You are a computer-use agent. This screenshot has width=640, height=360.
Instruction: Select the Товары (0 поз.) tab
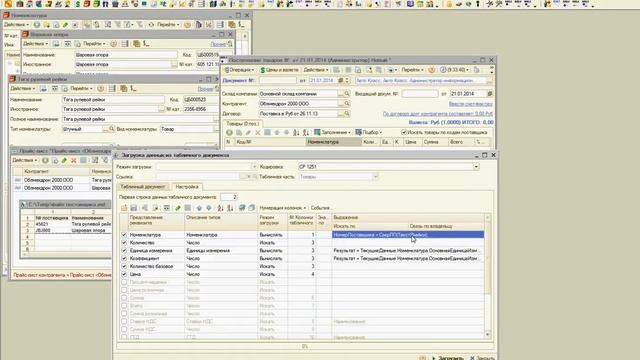[x=242, y=123]
